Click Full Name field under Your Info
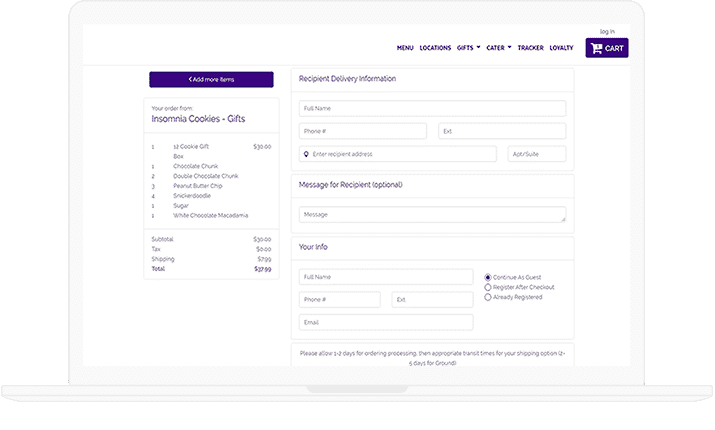The width and height of the screenshot is (715, 430). click(x=386, y=277)
